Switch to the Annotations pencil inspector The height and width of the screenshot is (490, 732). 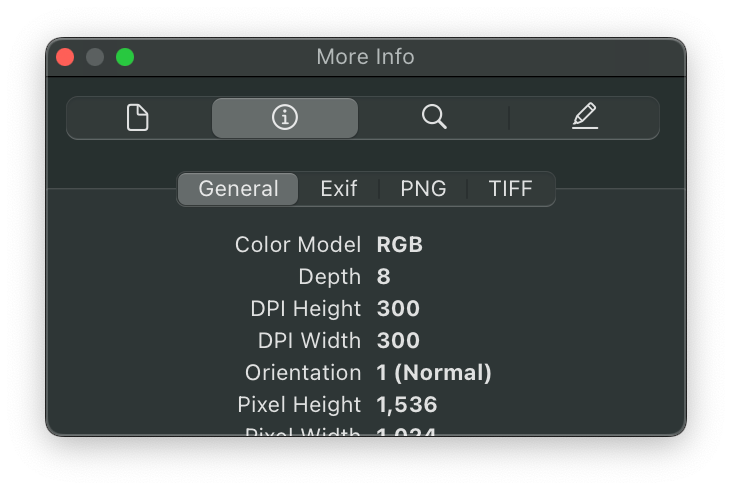click(585, 118)
